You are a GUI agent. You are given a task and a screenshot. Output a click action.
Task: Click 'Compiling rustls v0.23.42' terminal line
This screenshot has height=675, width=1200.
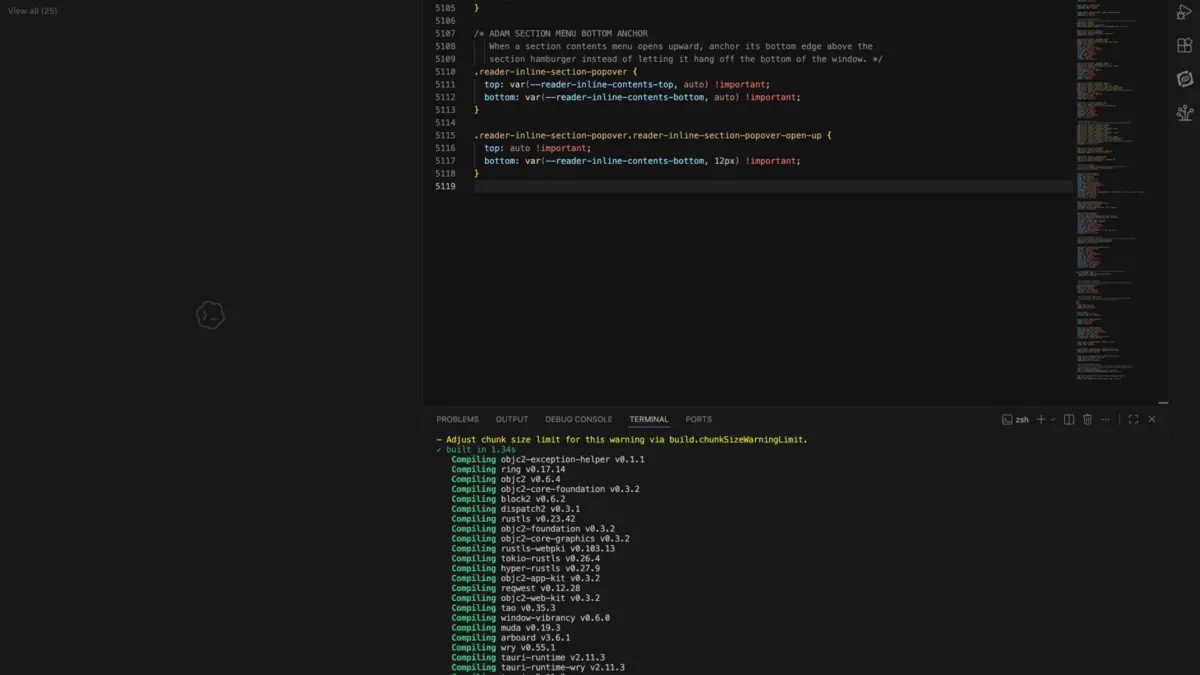(x=513, y=519)
